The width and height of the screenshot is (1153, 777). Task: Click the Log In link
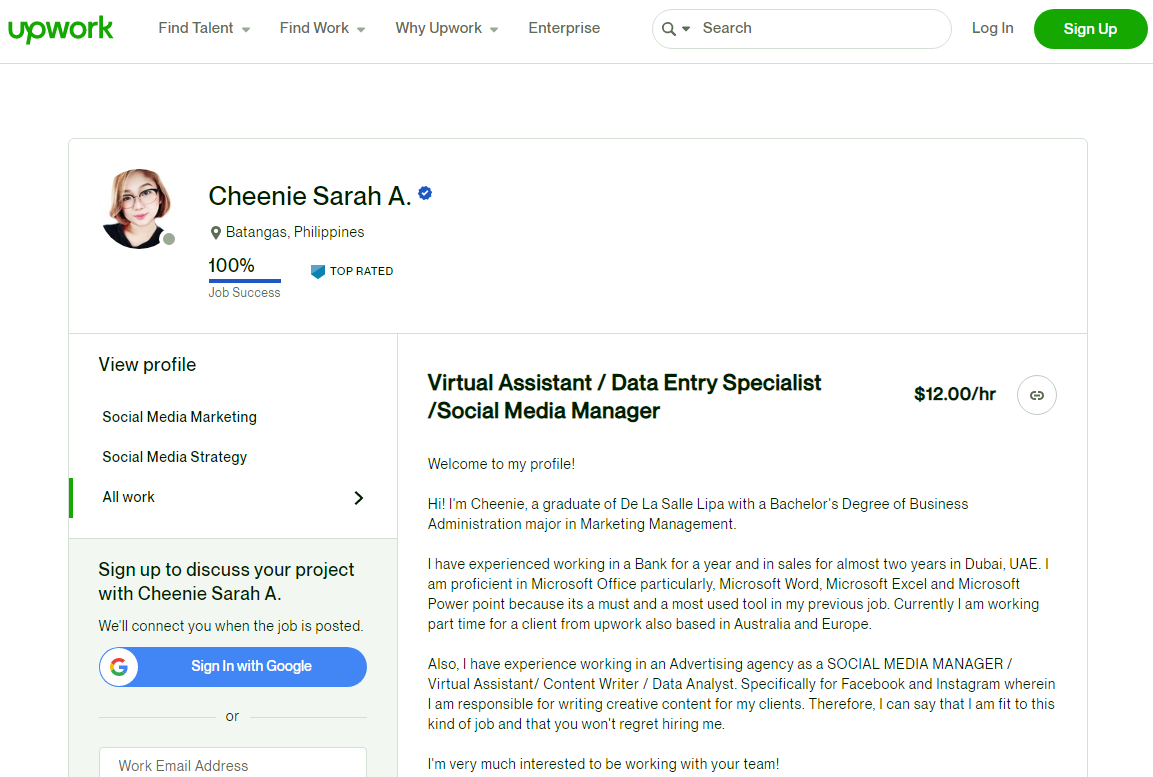point(992,28)
